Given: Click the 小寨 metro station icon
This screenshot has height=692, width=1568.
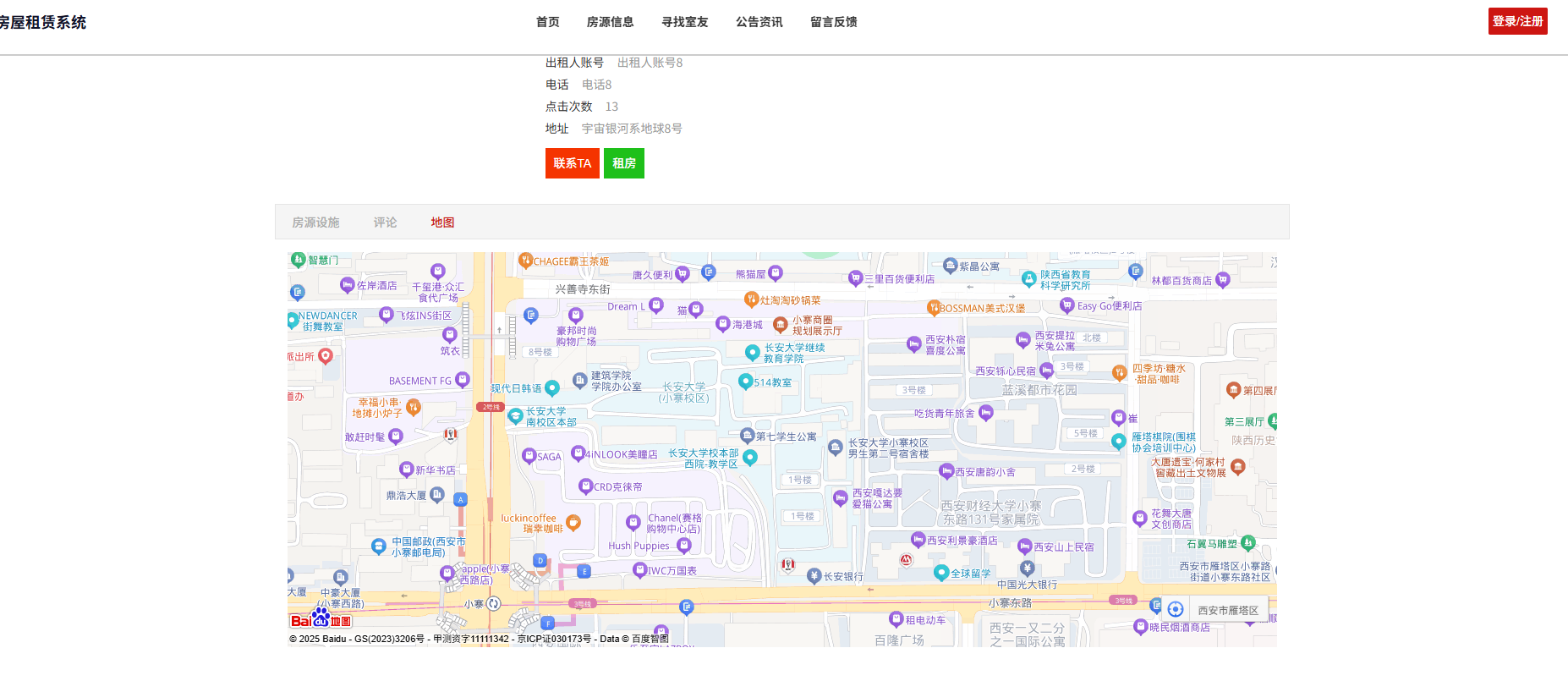Looking at the screenshot, I should 494,604.
